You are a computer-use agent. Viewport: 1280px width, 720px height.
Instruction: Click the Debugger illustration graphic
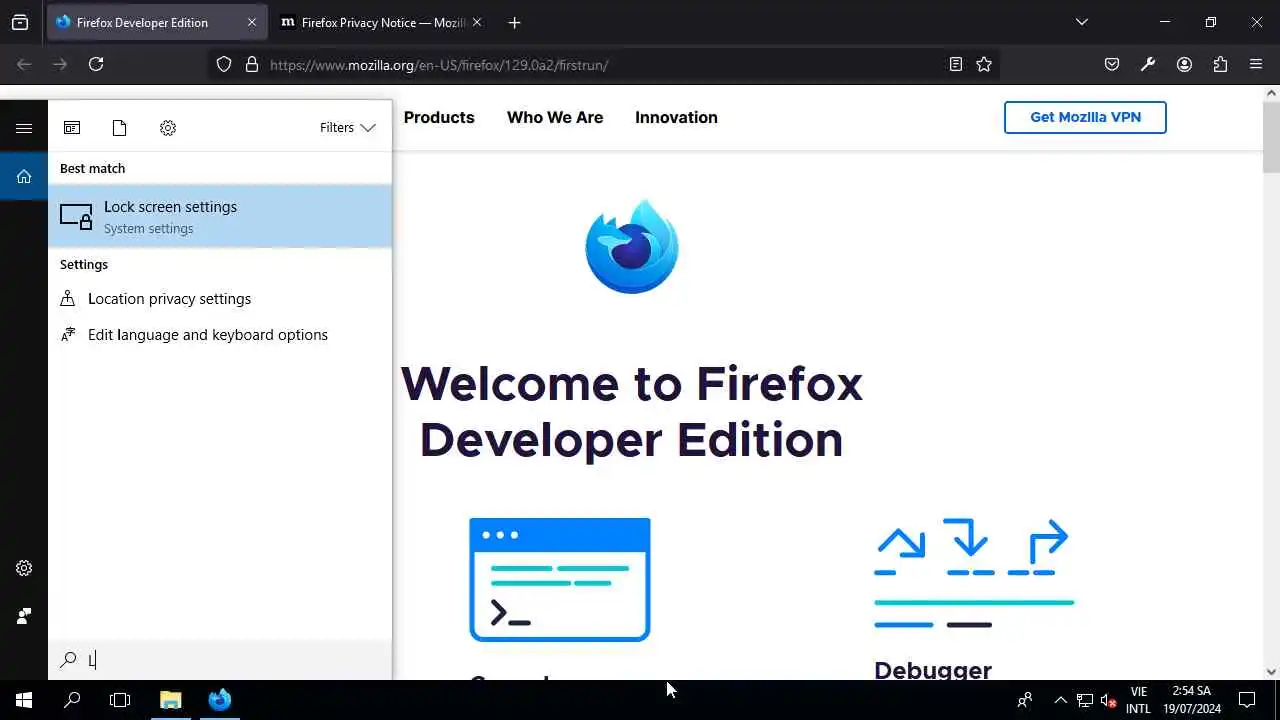coord(973,574)
